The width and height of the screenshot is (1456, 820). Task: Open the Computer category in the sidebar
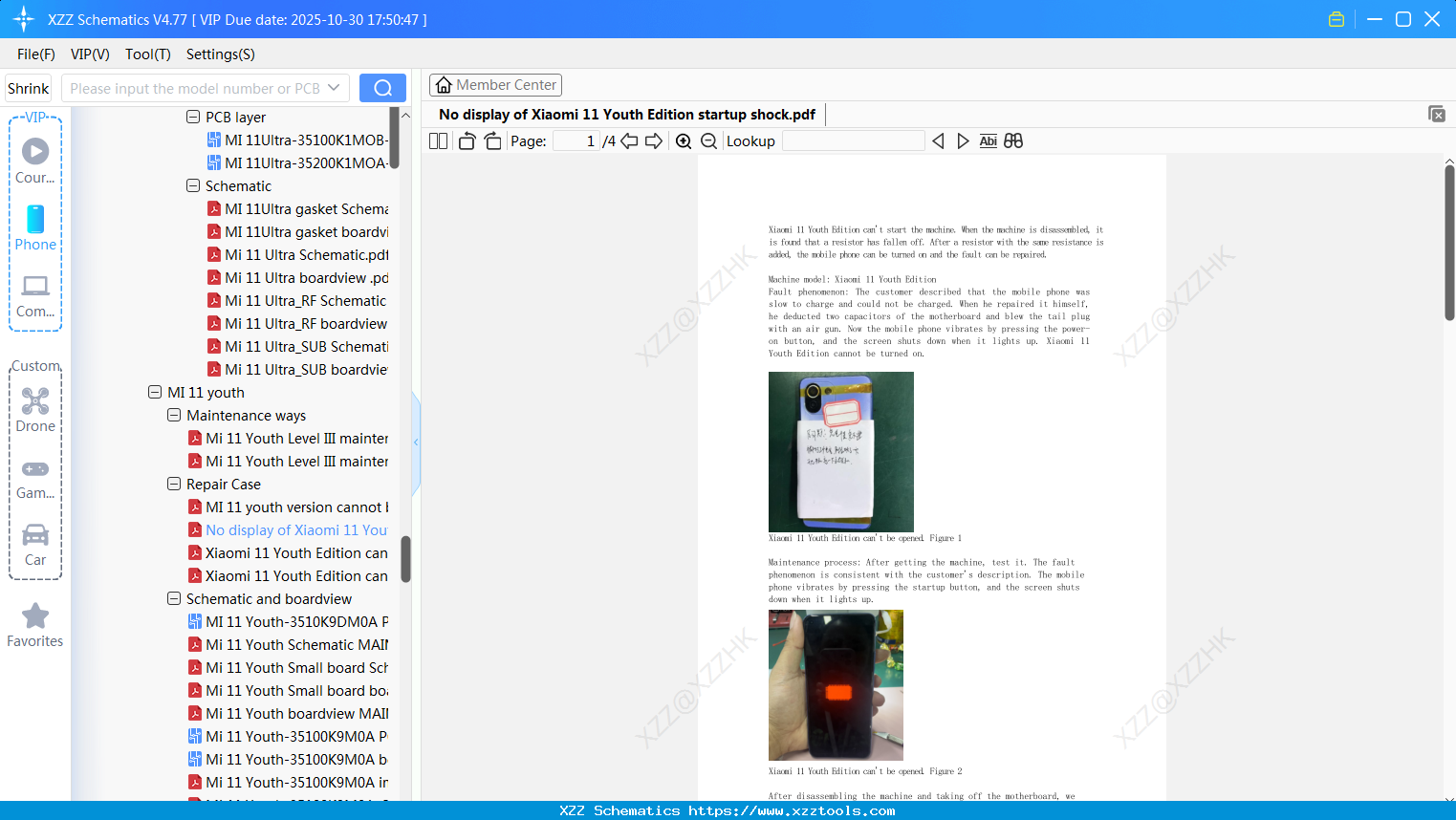point(35,295)
